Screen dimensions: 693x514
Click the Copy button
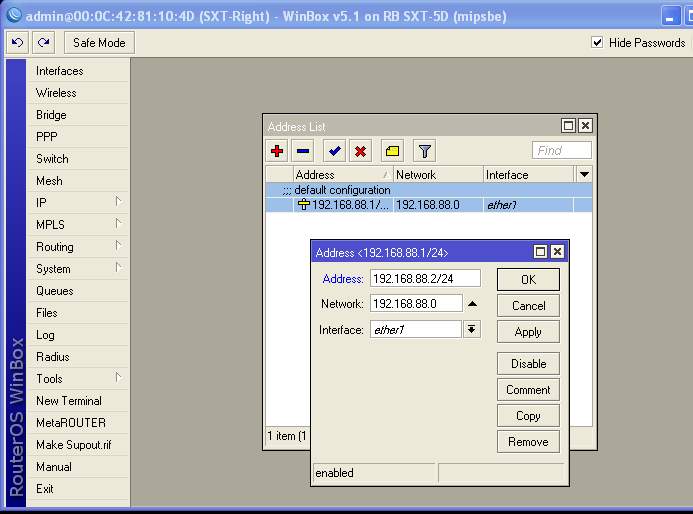point(528,416)
